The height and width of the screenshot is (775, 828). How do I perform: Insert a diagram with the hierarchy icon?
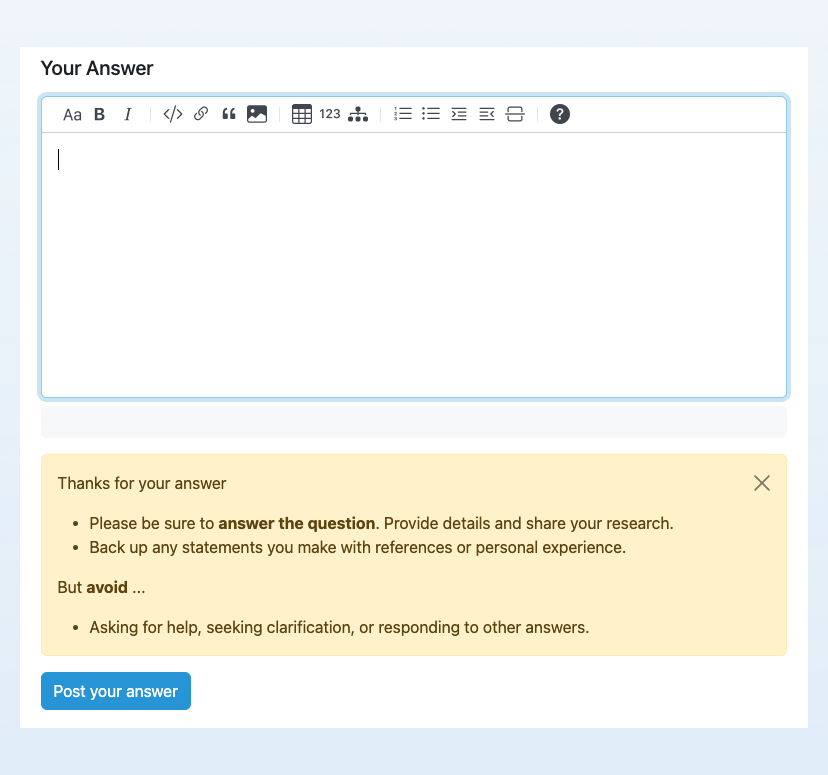point(358,114)
